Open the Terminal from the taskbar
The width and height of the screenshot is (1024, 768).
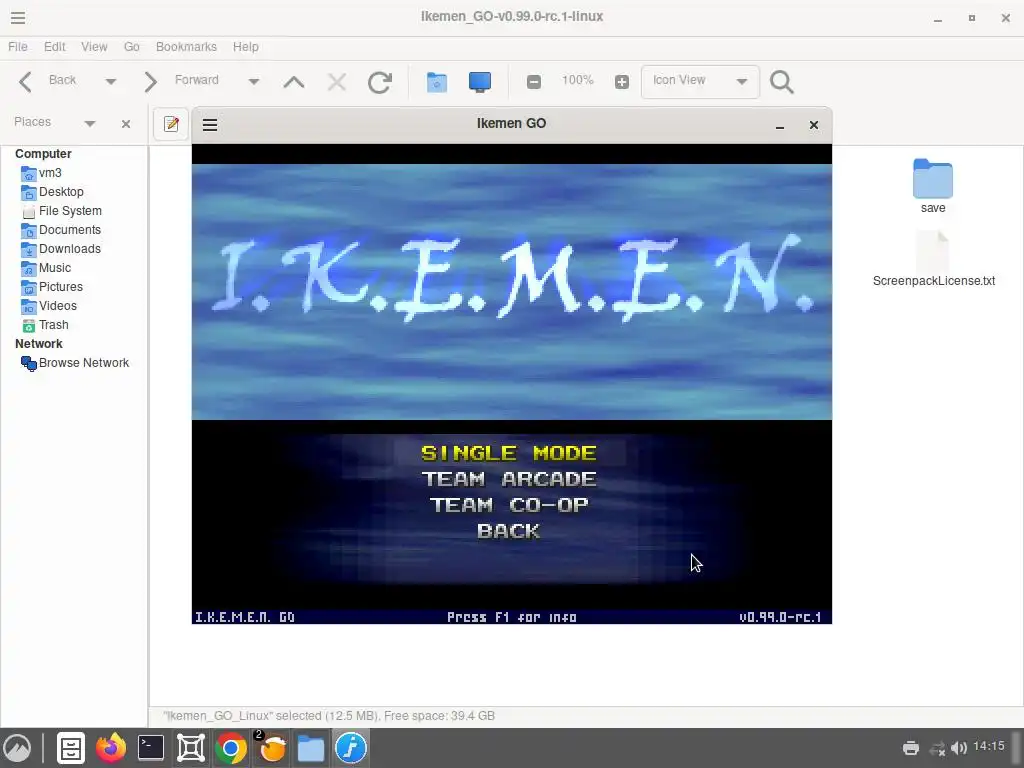pos(151,748)
